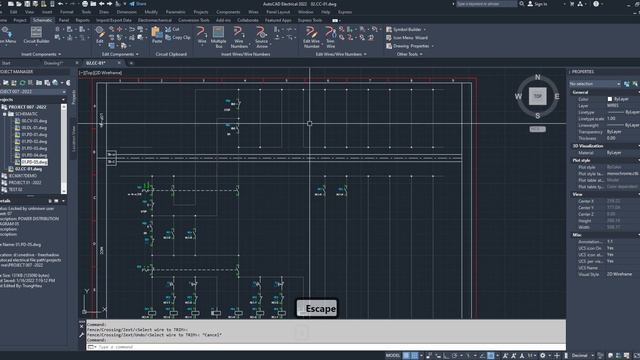
Task: Click the Cut circuit button
Action: [x=172, y=29]
